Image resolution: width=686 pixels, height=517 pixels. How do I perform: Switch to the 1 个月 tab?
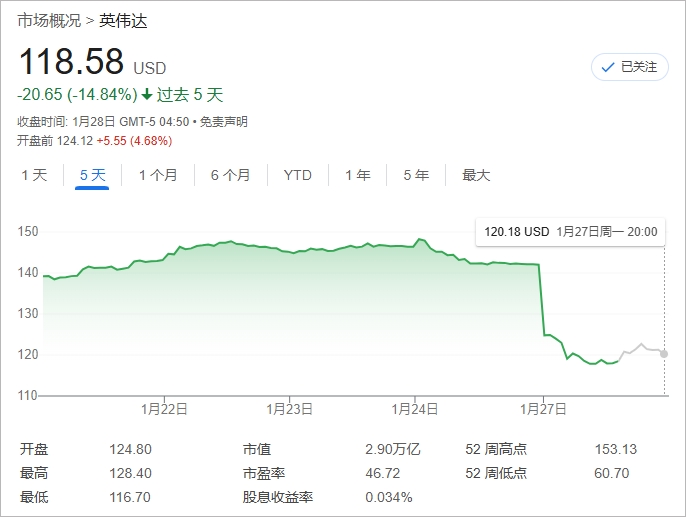click(x=158, y=175)
